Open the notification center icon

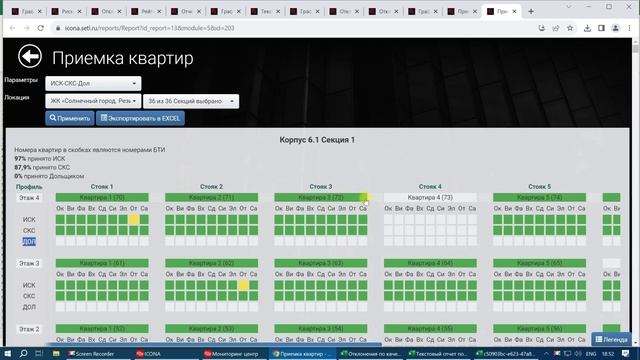coord(625,353)
